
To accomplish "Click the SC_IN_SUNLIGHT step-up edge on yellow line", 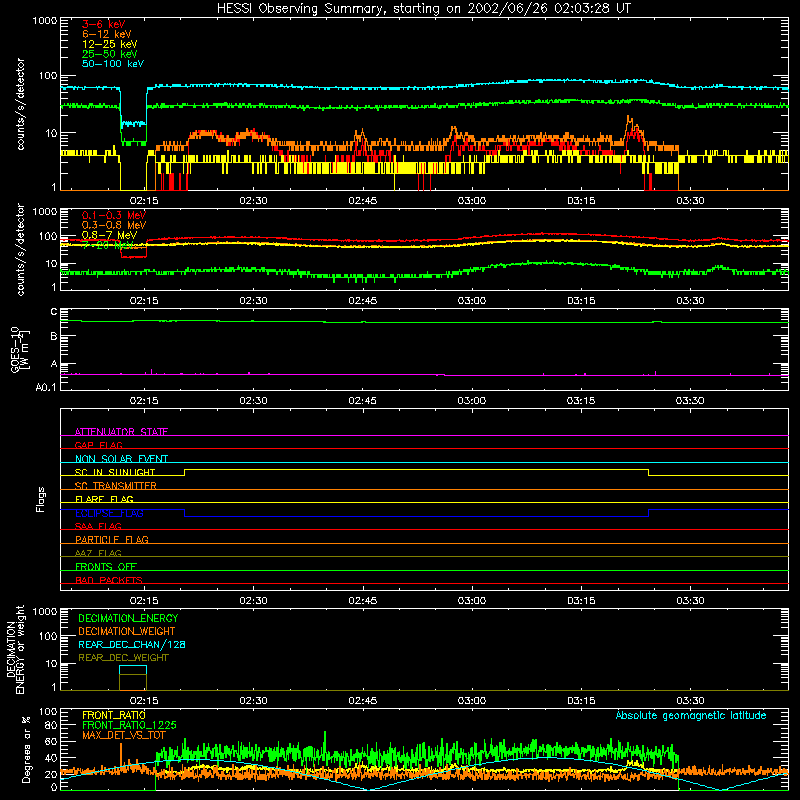I will pos(184,472).
